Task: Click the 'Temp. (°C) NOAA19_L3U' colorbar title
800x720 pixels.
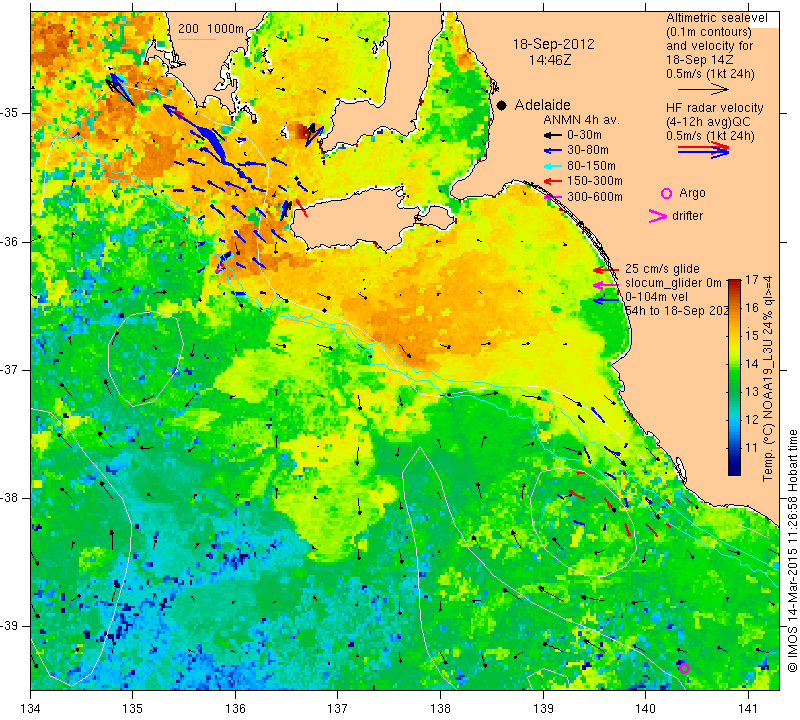Action: 768,414
